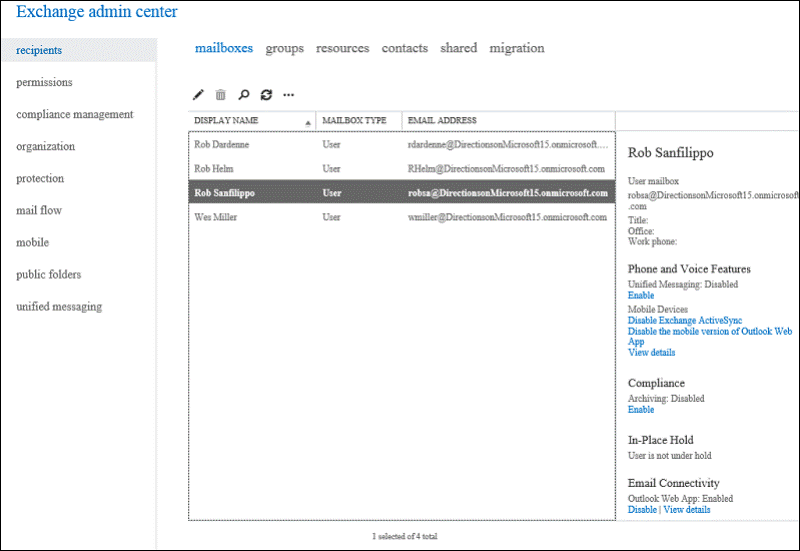Open compliance management section
This screenshot has height=551, width=800.
74,114
